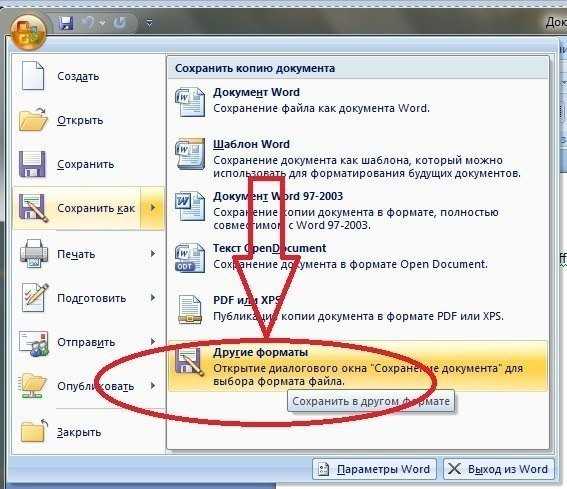Choose Сохранить in the Office menu
Image resolution: width=567 pixels, height=489 pixels.
pyautogui.click(x=86, y=164)
